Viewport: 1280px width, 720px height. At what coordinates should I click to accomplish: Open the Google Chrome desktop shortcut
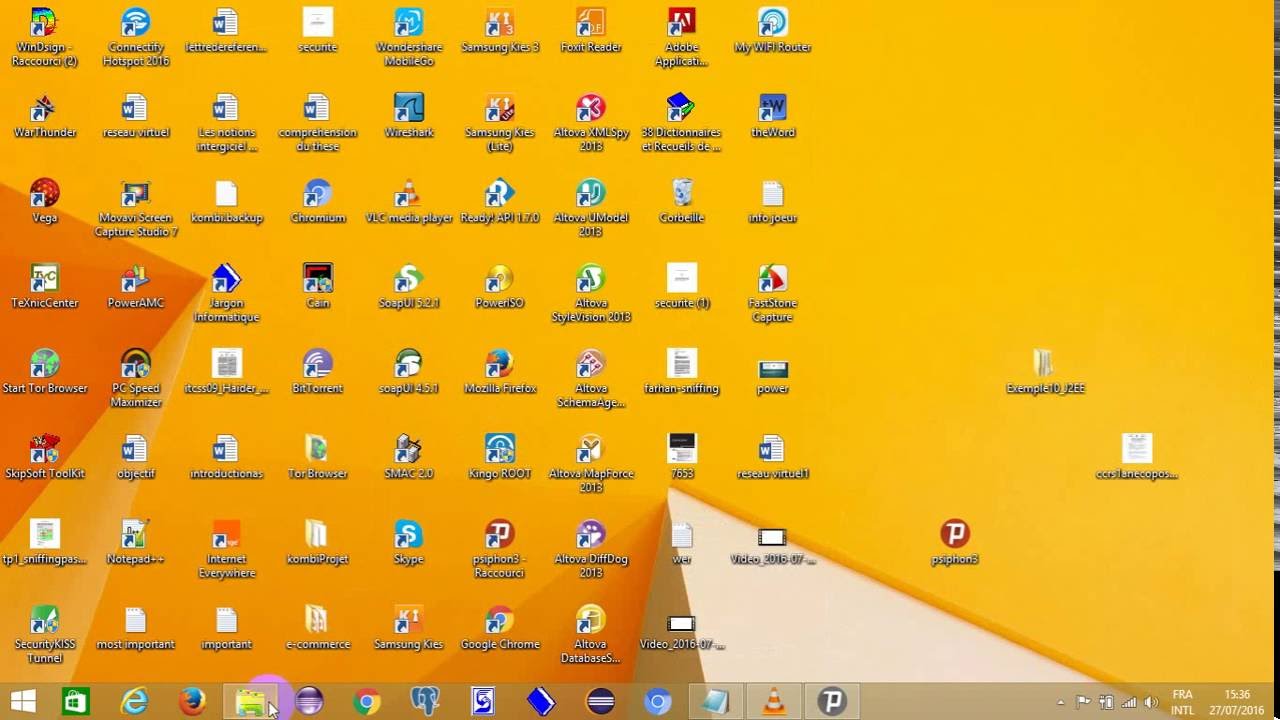[x=499, y=627]
